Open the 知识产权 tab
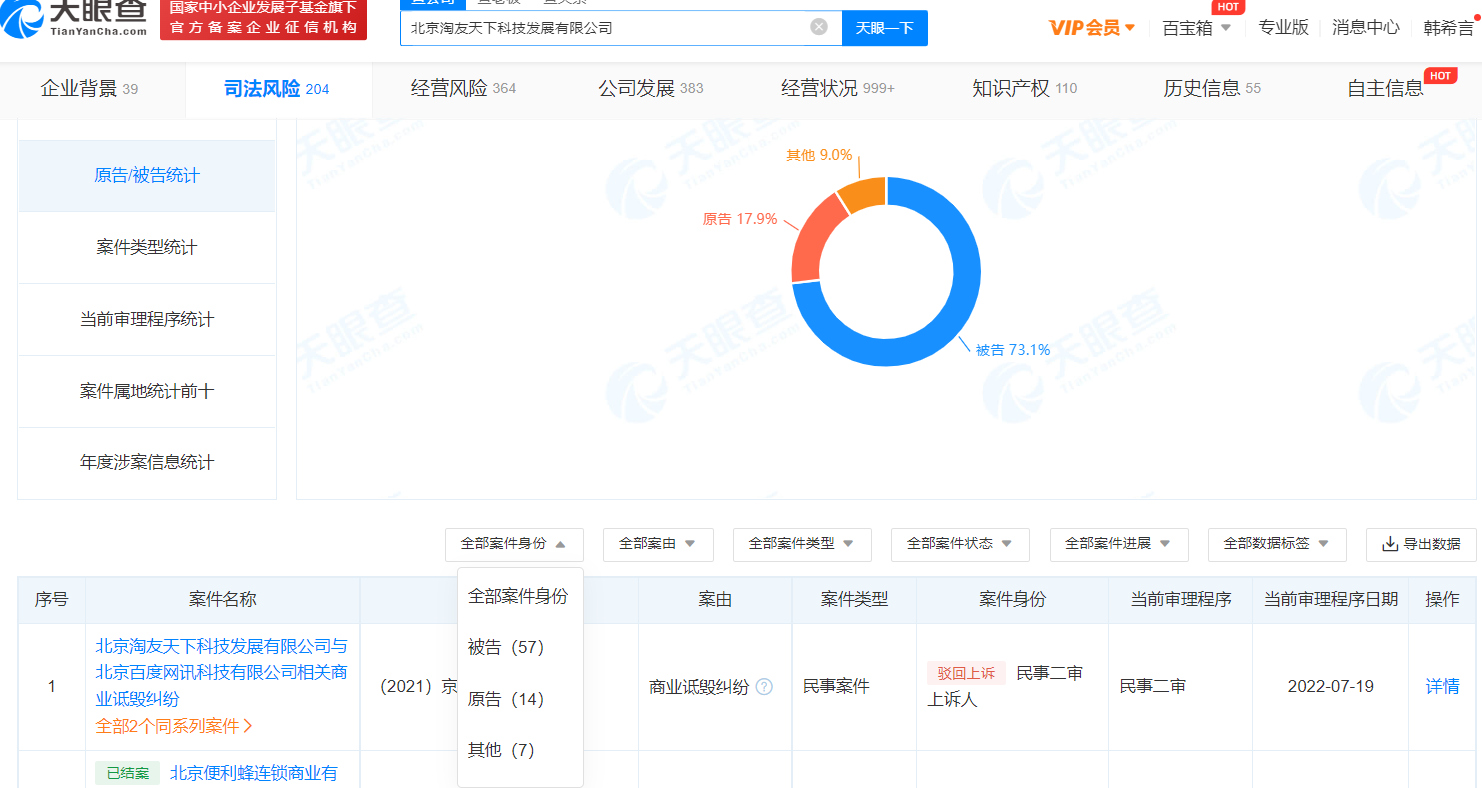1482x788 pixels. pyautogui.click(x=1024, y=89)
